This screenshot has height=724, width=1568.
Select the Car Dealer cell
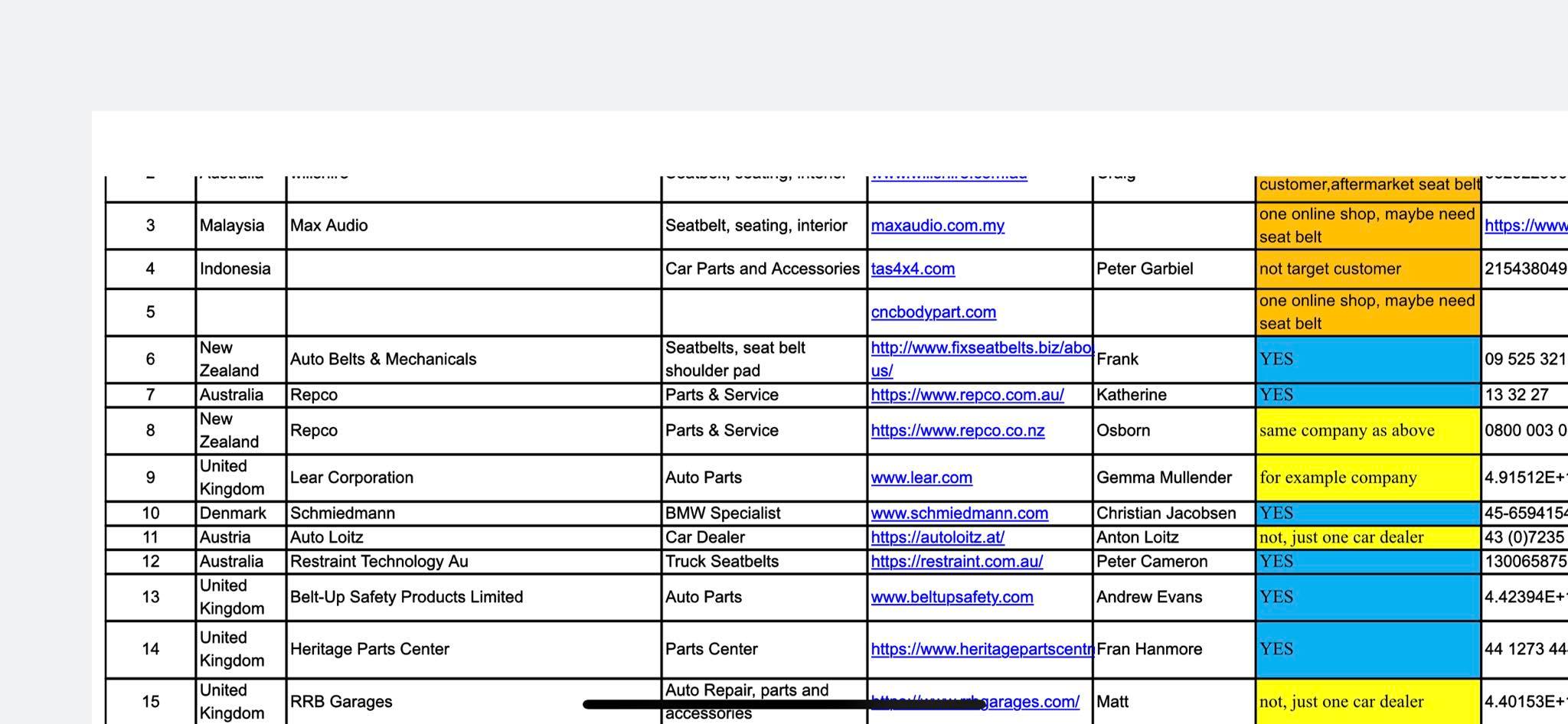(x=764, y=537)
